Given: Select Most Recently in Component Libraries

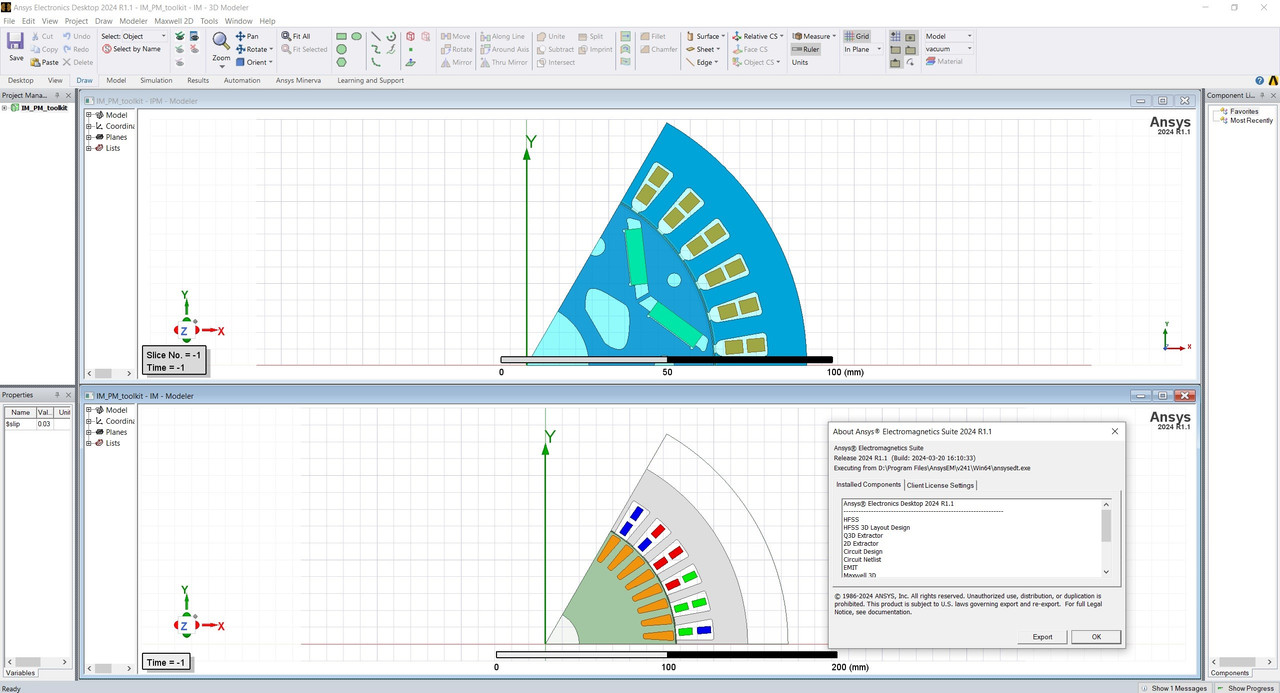Looking at the screenshot, I should coord(1251,120).
